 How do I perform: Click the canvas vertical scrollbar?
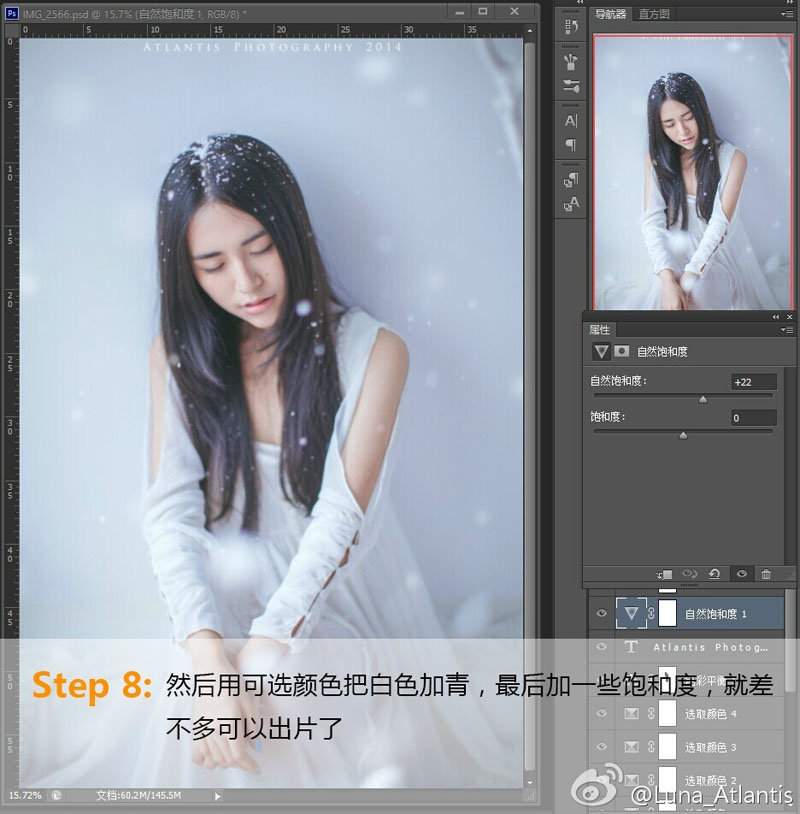pyautogui.click(x=530, y=405)
